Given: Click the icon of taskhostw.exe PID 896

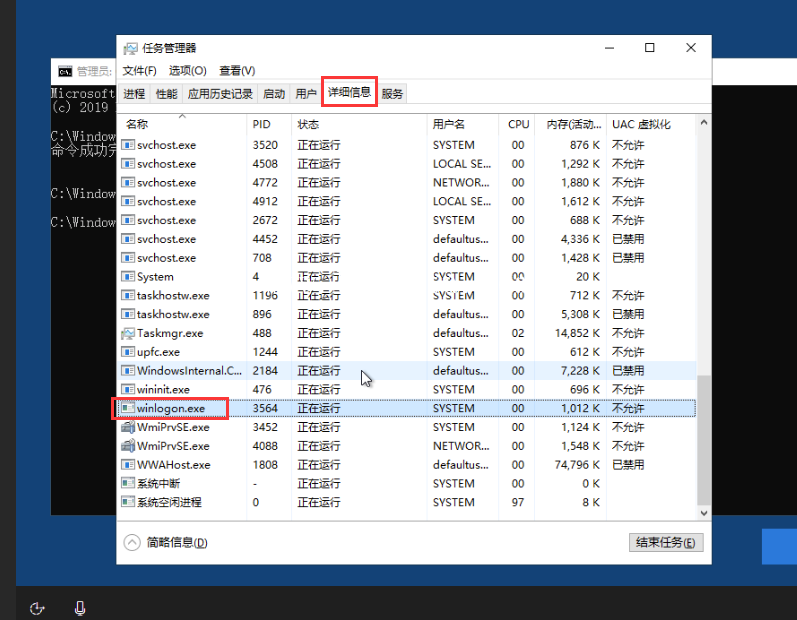Looking at the screenshot, I should 128,314.
